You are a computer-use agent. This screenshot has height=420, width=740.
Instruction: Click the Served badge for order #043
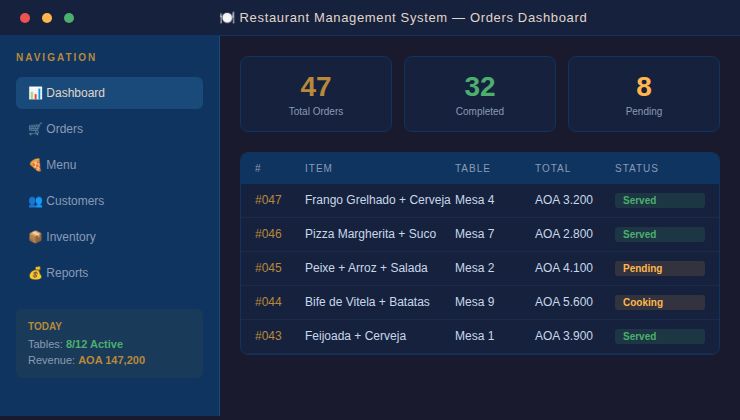pos(660,336)
